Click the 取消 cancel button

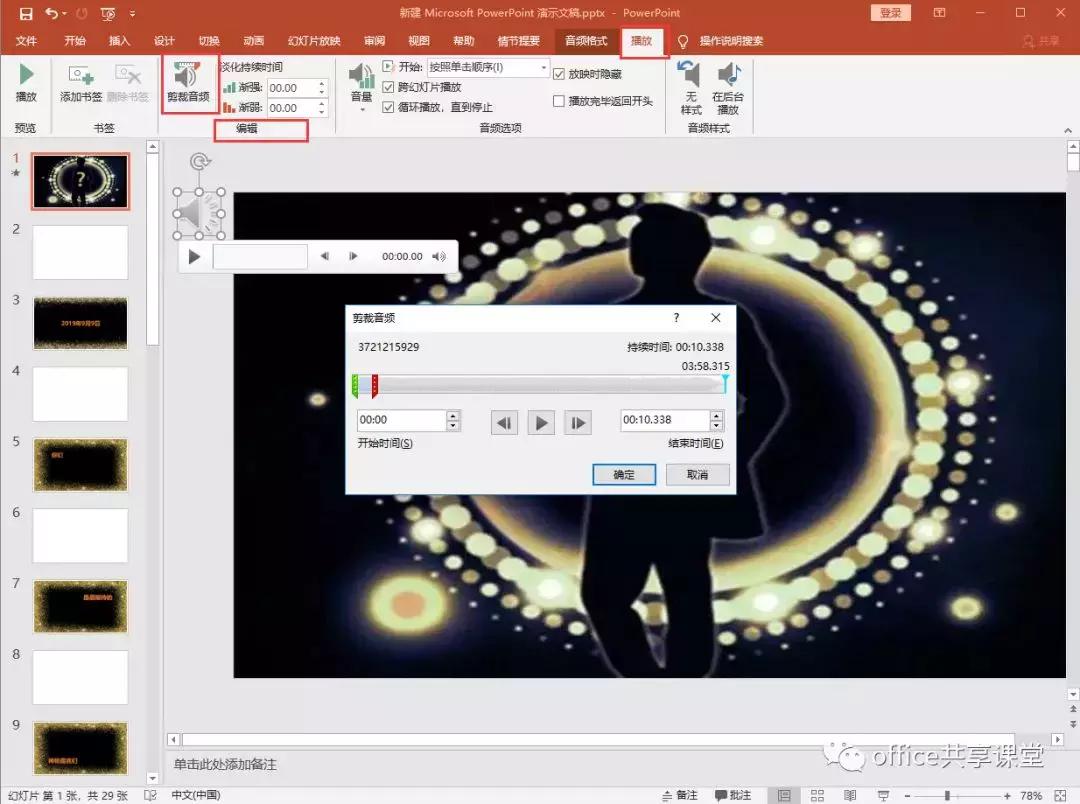pos(698,475)
